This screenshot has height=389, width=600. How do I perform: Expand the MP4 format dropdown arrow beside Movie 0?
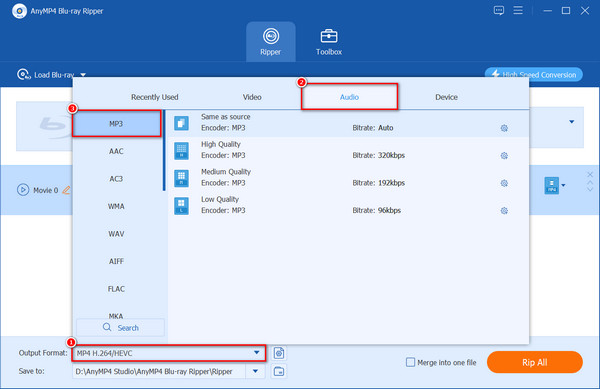[x=563, y=186]
